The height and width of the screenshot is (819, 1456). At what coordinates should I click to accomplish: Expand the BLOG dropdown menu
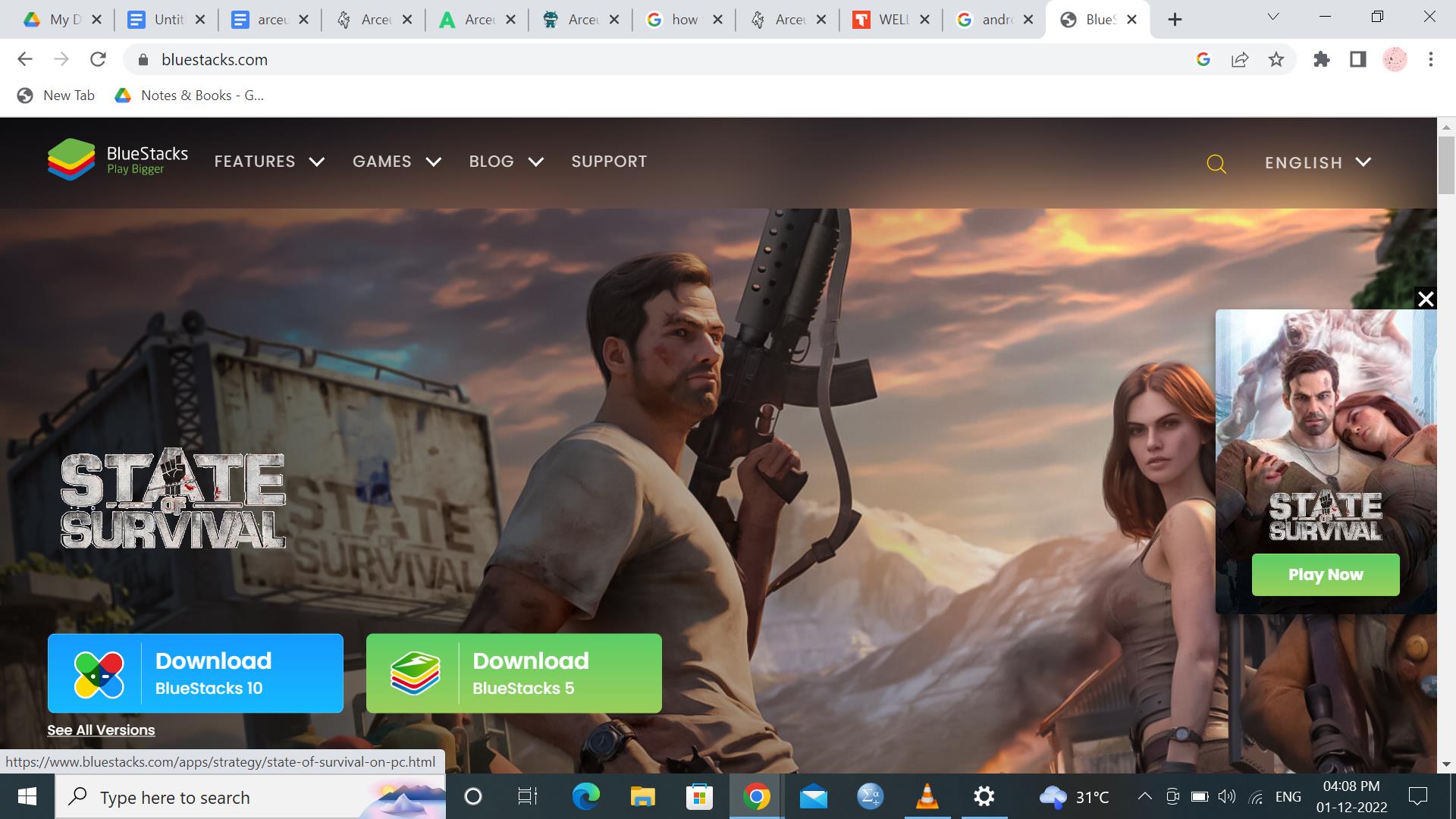[x=506, y=162]
